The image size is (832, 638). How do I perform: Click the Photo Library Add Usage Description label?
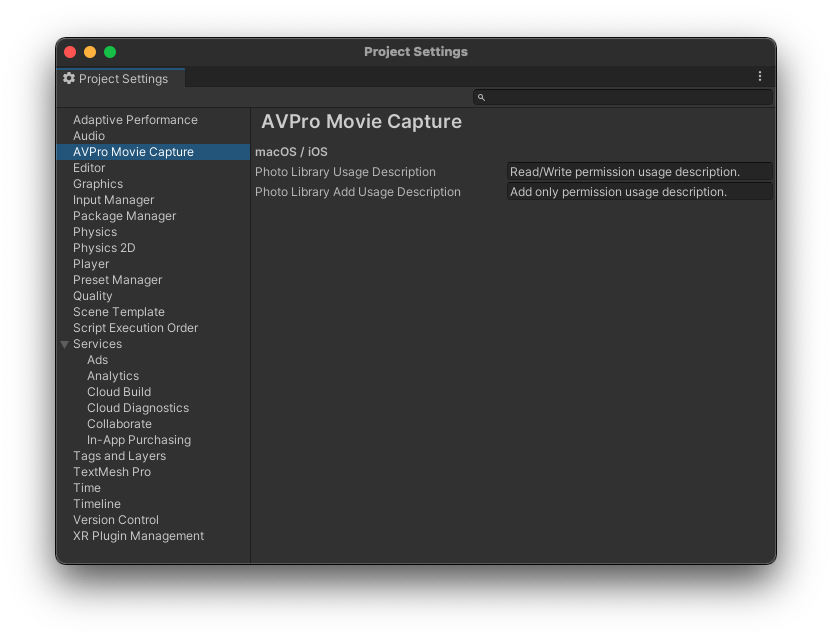(358, 192)
